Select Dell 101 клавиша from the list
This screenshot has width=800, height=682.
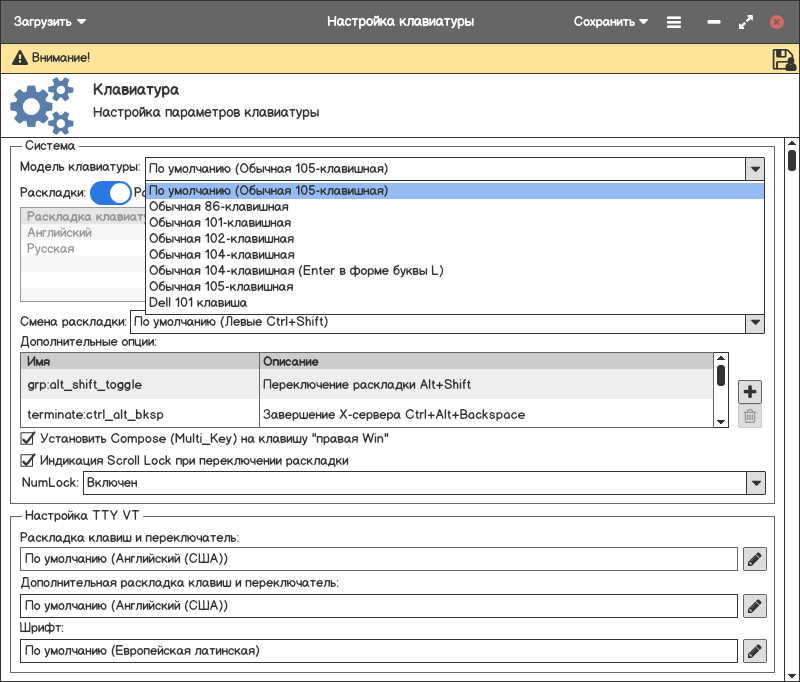coord(198,302)
